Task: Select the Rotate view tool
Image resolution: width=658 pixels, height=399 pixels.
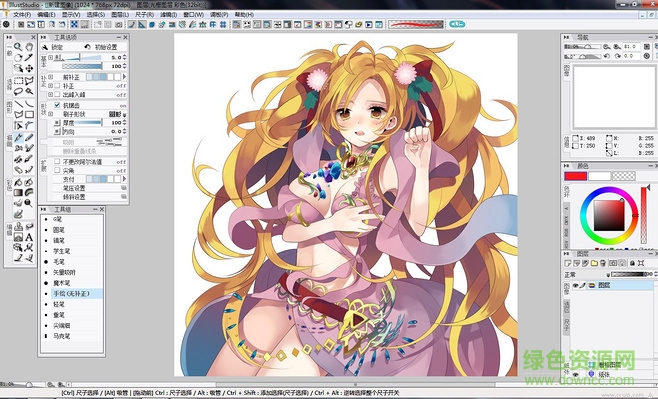Action: click(x=18, y=57)
